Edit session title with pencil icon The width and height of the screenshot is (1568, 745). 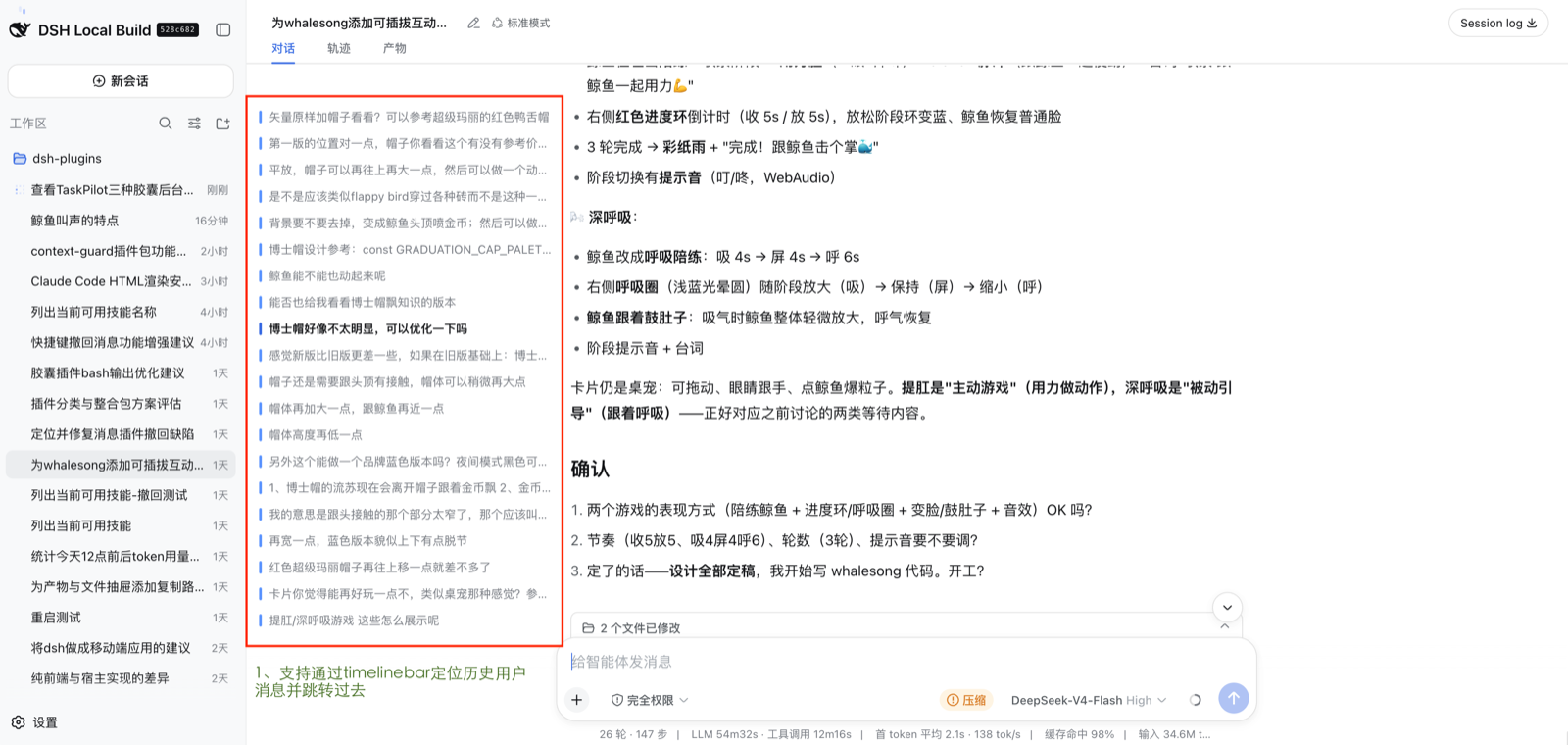473,23
